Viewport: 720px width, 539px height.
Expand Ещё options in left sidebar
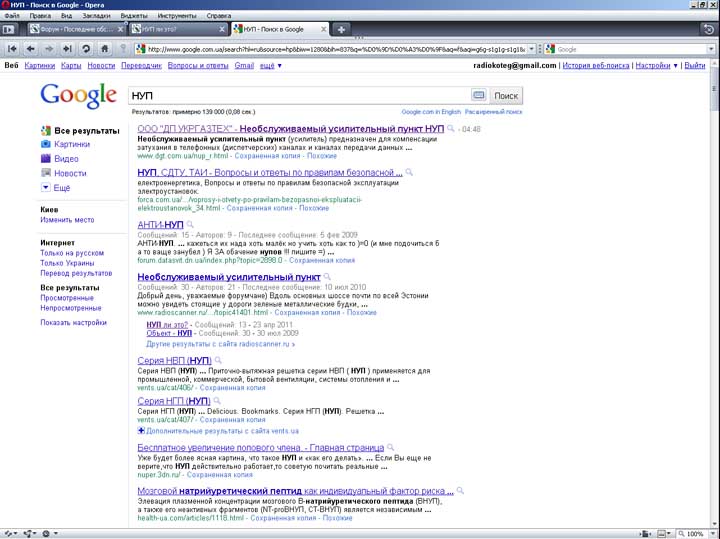56,187
